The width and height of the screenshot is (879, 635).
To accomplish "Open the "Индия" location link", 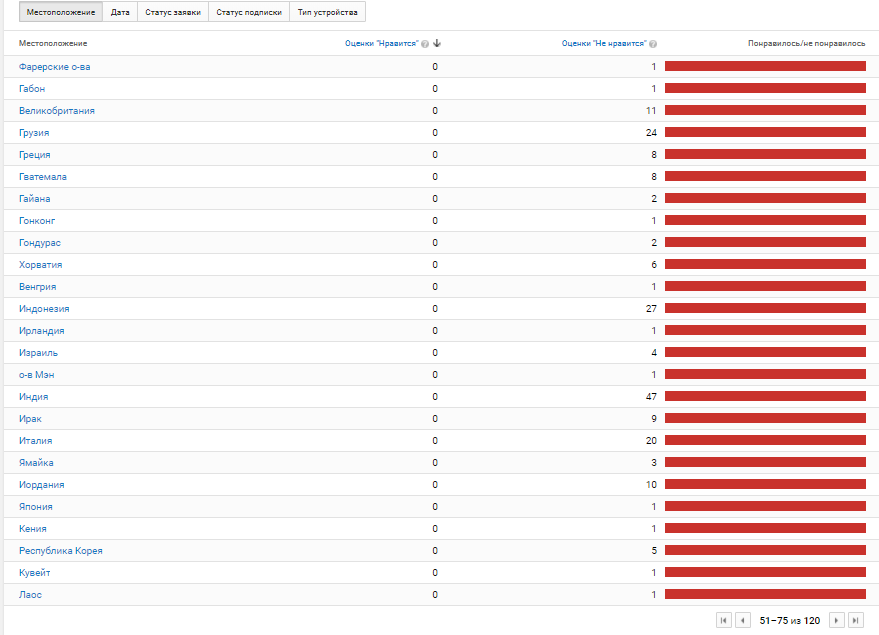I will point(33,396).
